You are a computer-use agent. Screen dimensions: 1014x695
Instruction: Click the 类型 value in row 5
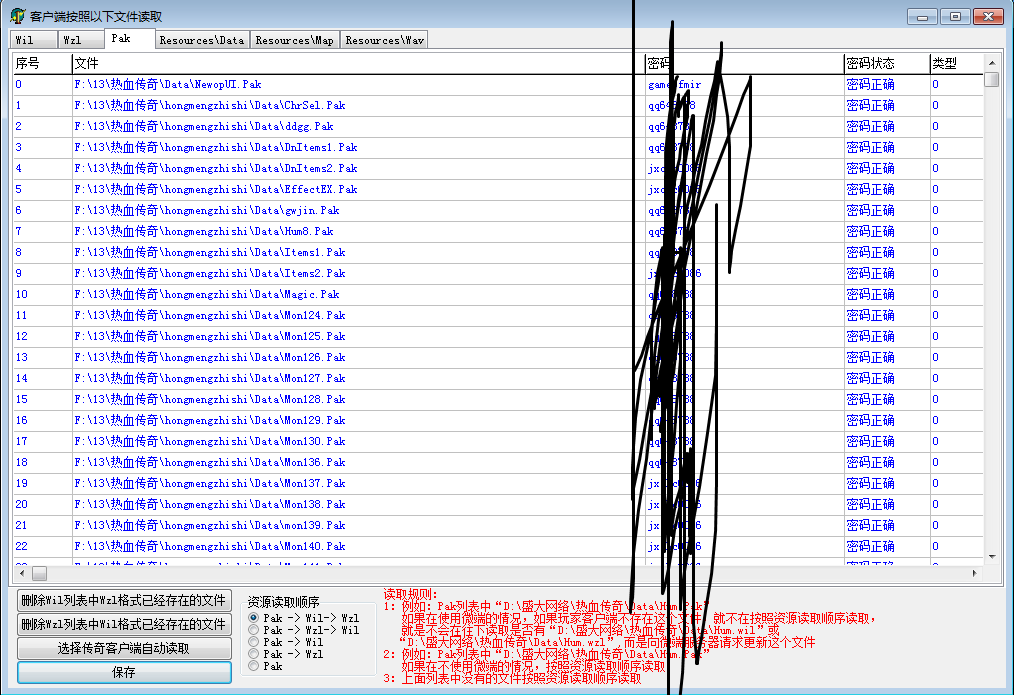pyautogui.click(x=935, y=189)
